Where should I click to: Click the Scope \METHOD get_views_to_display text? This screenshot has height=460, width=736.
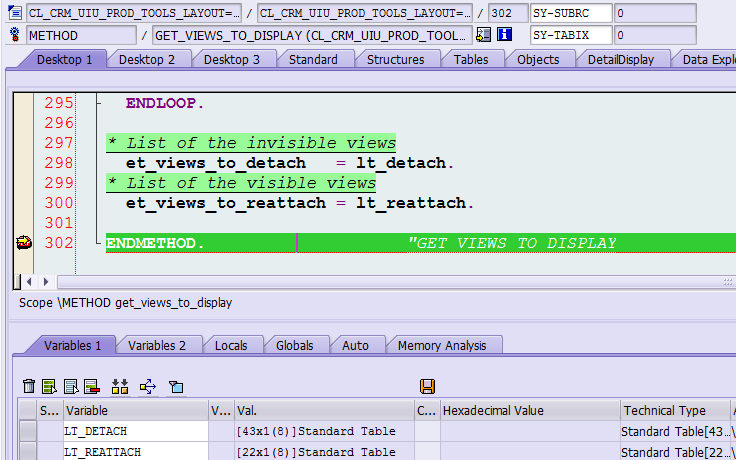click(125, 303)
